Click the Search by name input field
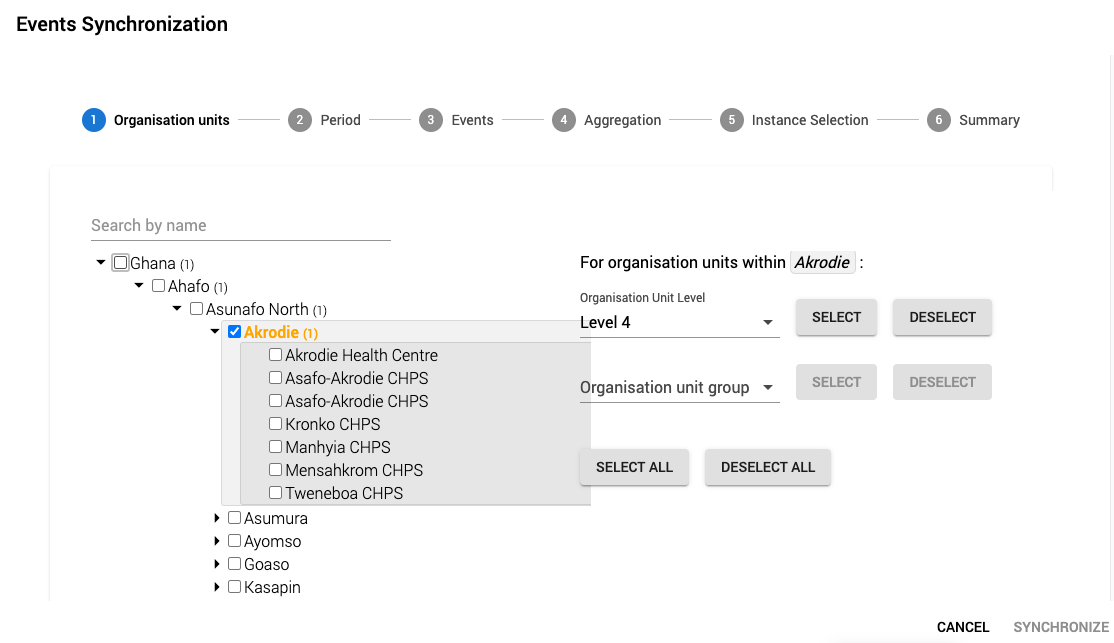Screen dimensions: 1114x643 coord(240,225)
